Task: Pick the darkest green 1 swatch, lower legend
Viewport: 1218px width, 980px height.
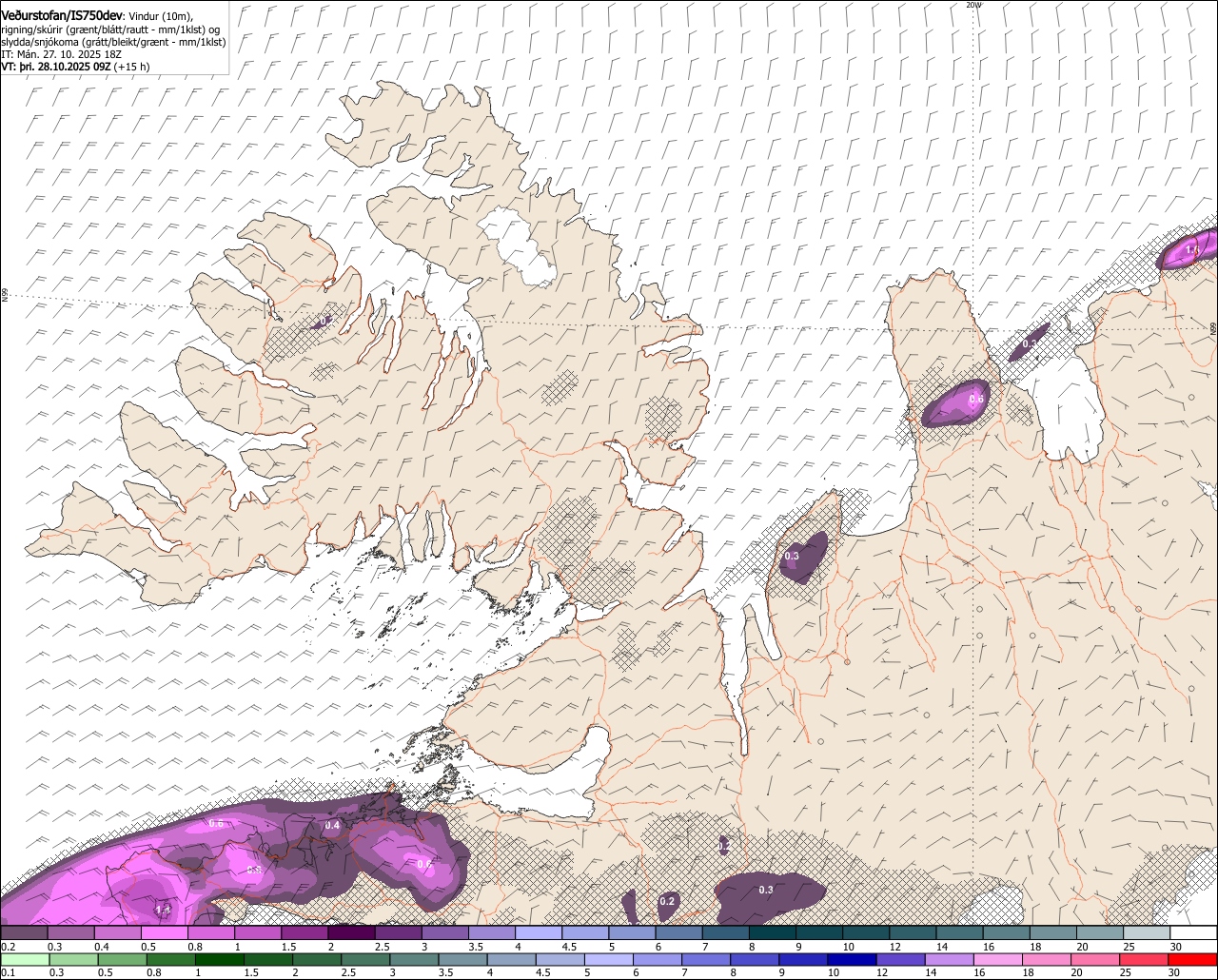Action: (219, 960)
